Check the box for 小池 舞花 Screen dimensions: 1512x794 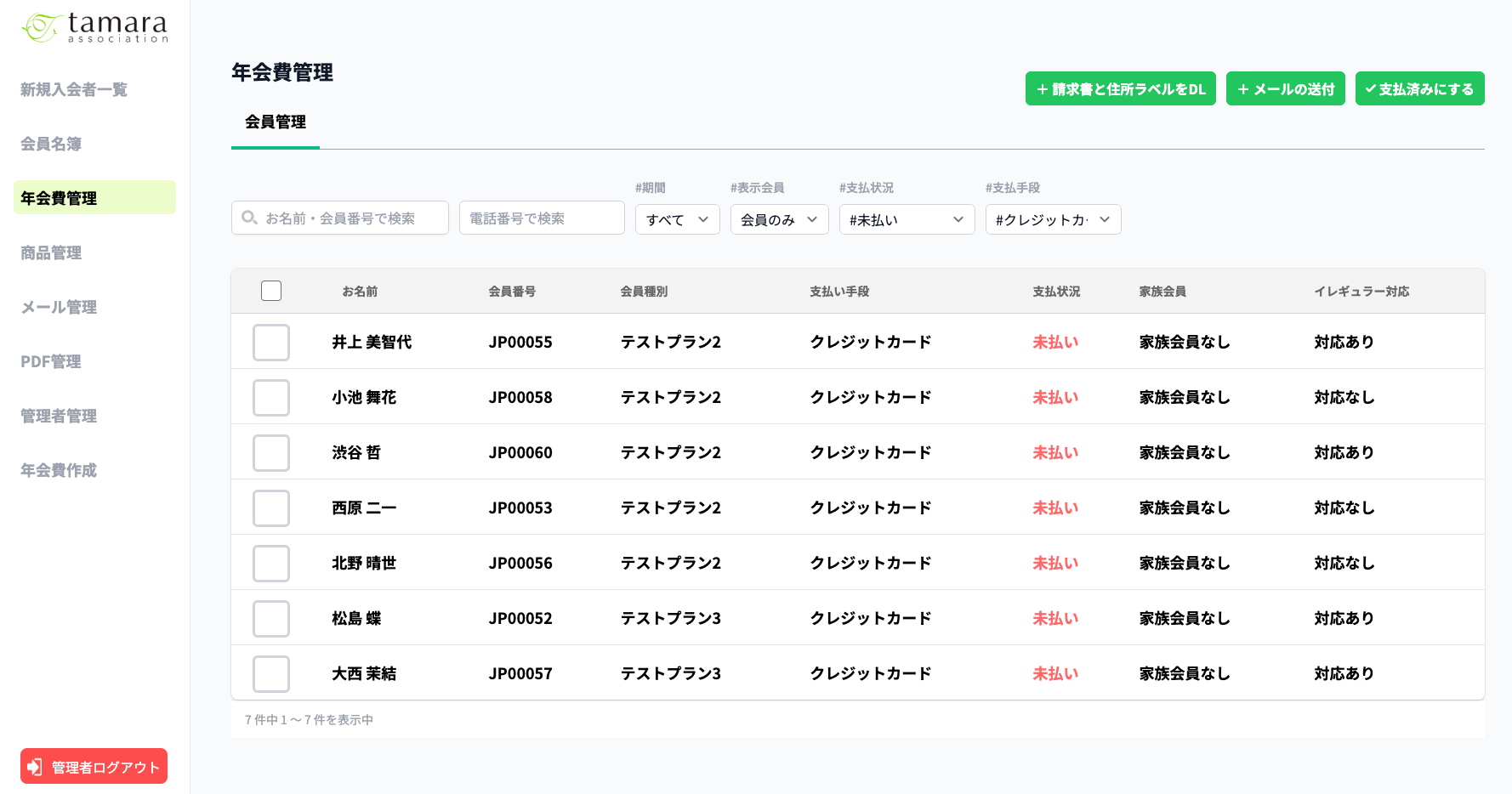[271, 397]
